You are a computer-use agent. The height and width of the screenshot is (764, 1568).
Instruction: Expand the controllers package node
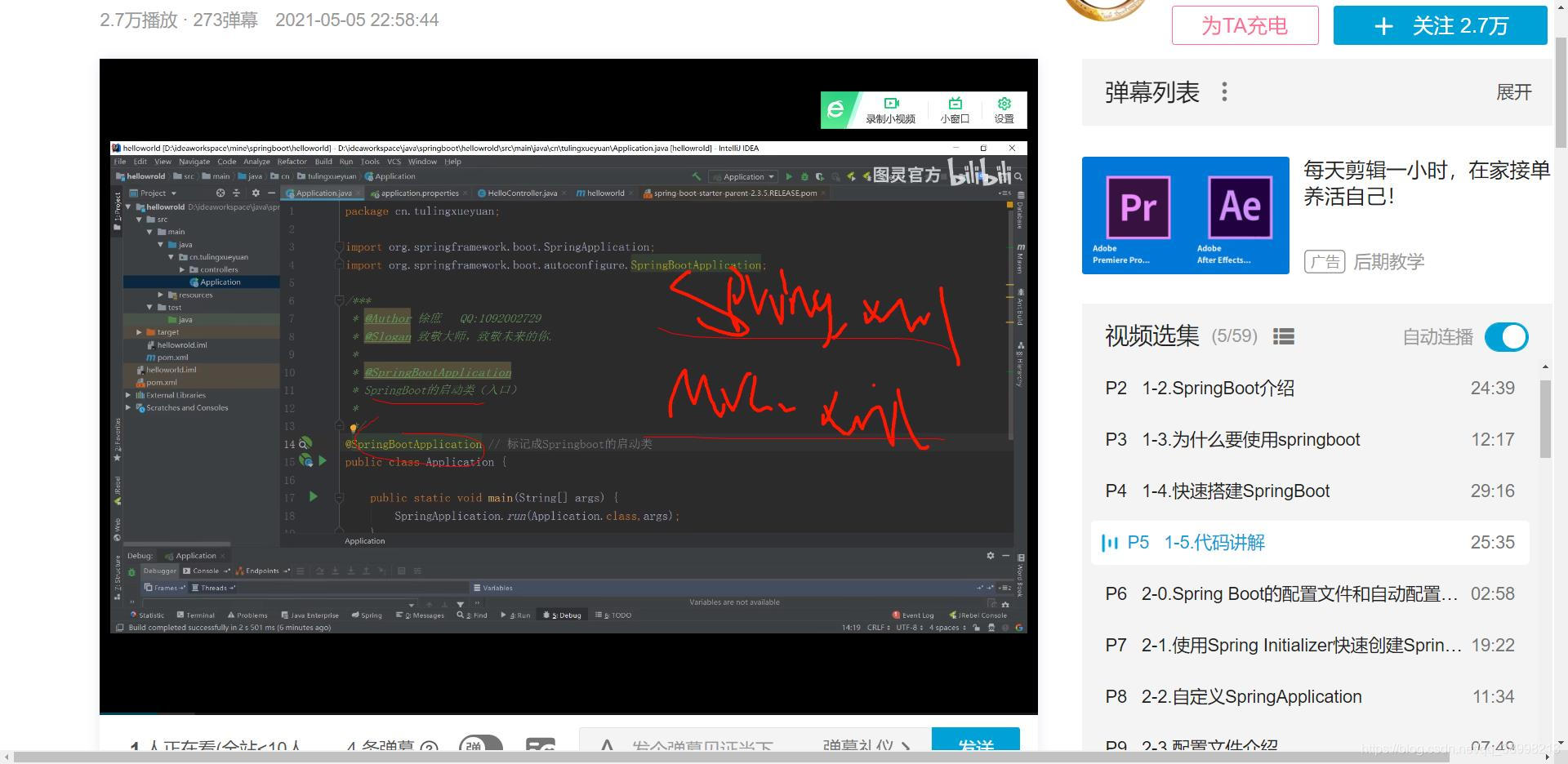tap(182, 269)
